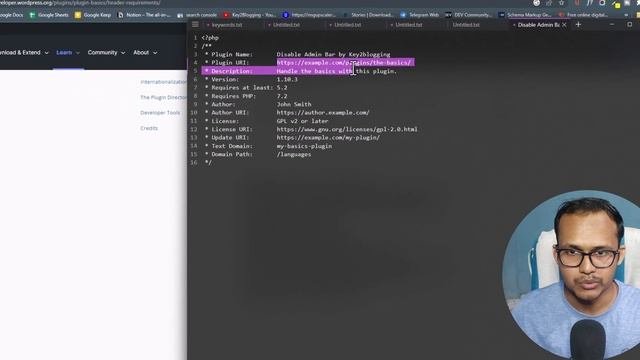Open Google Sheets bookmark icon
Screen dimensions: 640x360
pyautogui.click(x=32, y=15)
